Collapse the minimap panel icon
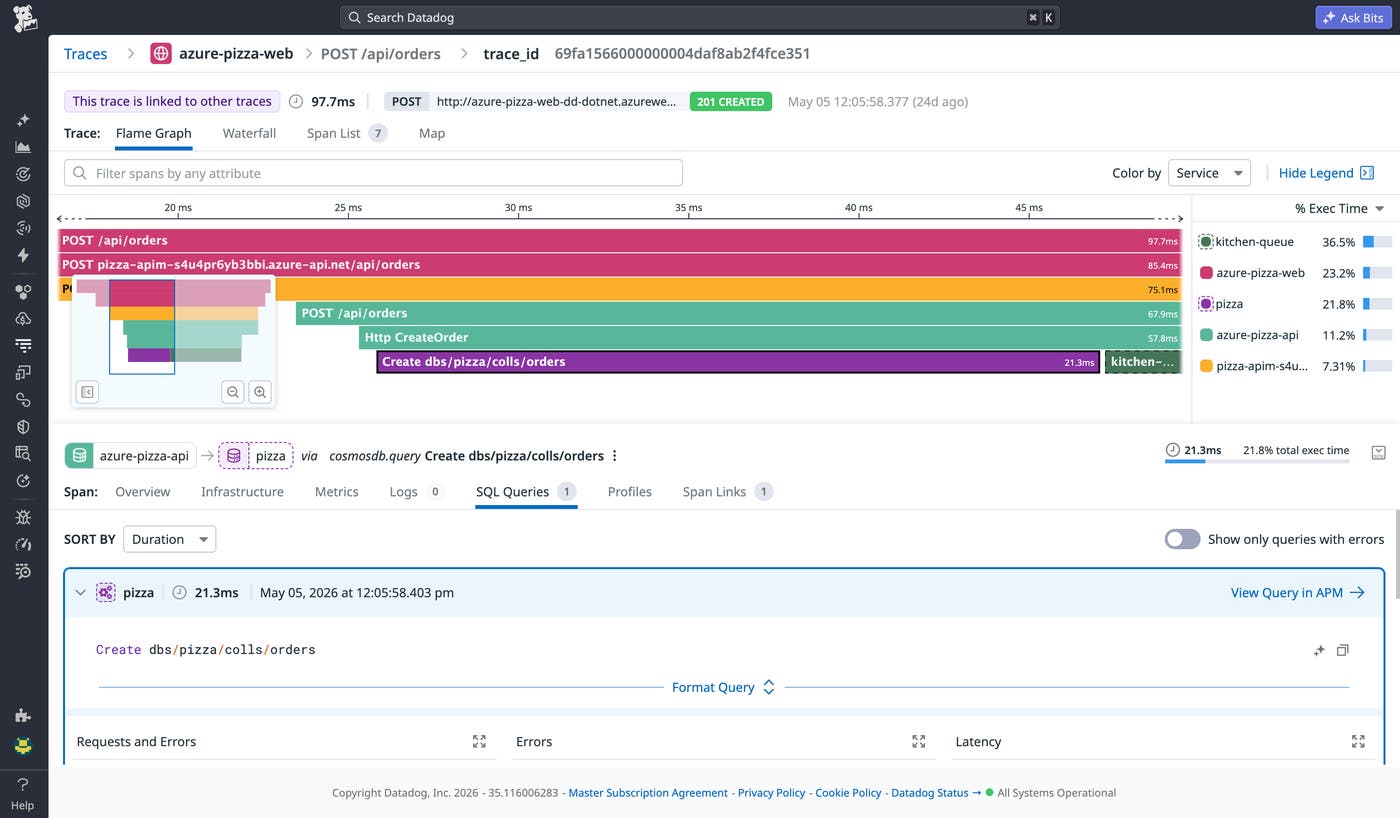Viewport: 1400px width, 818px height. point(87,392)
